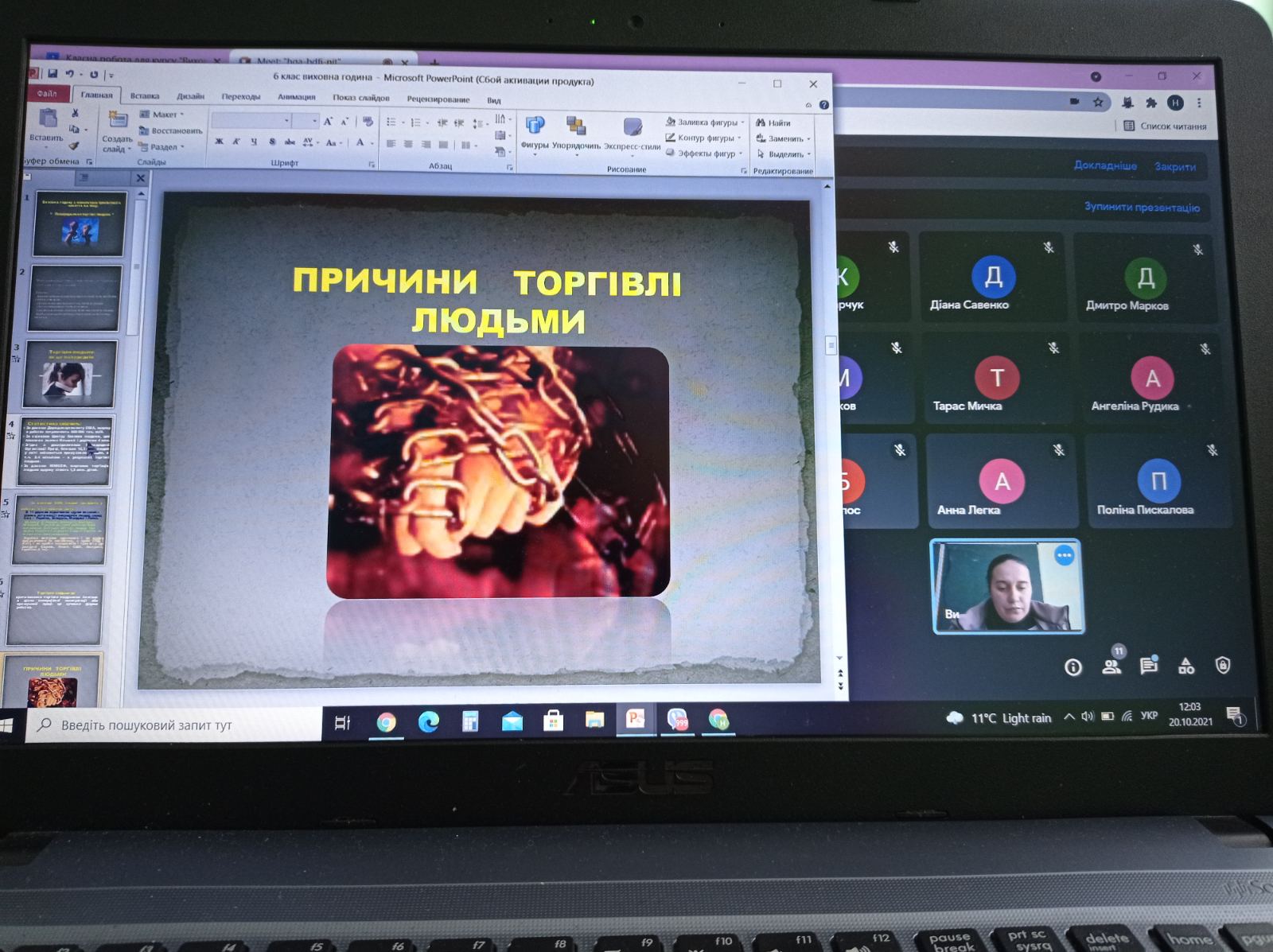Open Edge from the taskbar
The width and height of the screenshot is (1273, 952).
(429, 721)
